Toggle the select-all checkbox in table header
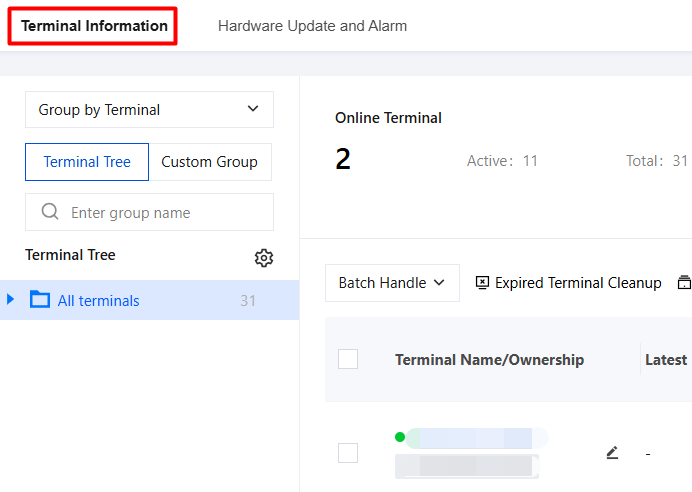Screen dimensions: 692x492 (x=348, y=359)
